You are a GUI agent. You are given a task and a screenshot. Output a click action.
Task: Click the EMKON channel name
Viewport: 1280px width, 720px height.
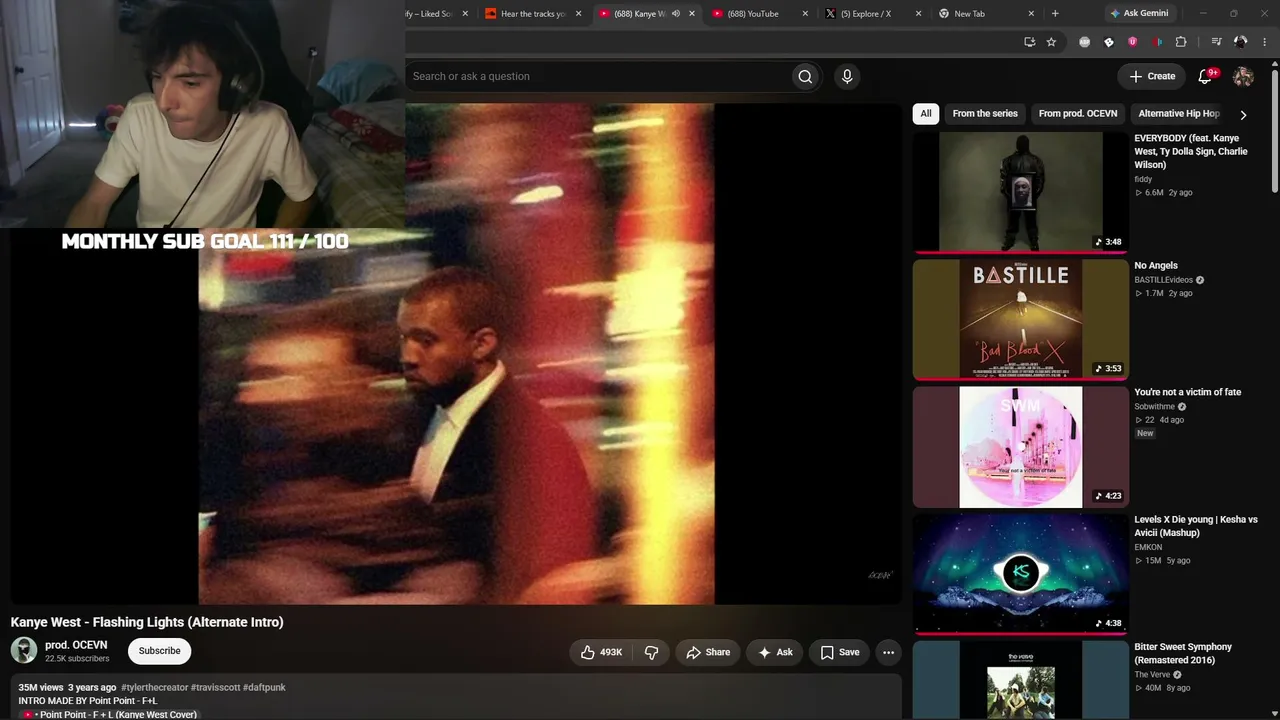click(x=1148, y=547)
